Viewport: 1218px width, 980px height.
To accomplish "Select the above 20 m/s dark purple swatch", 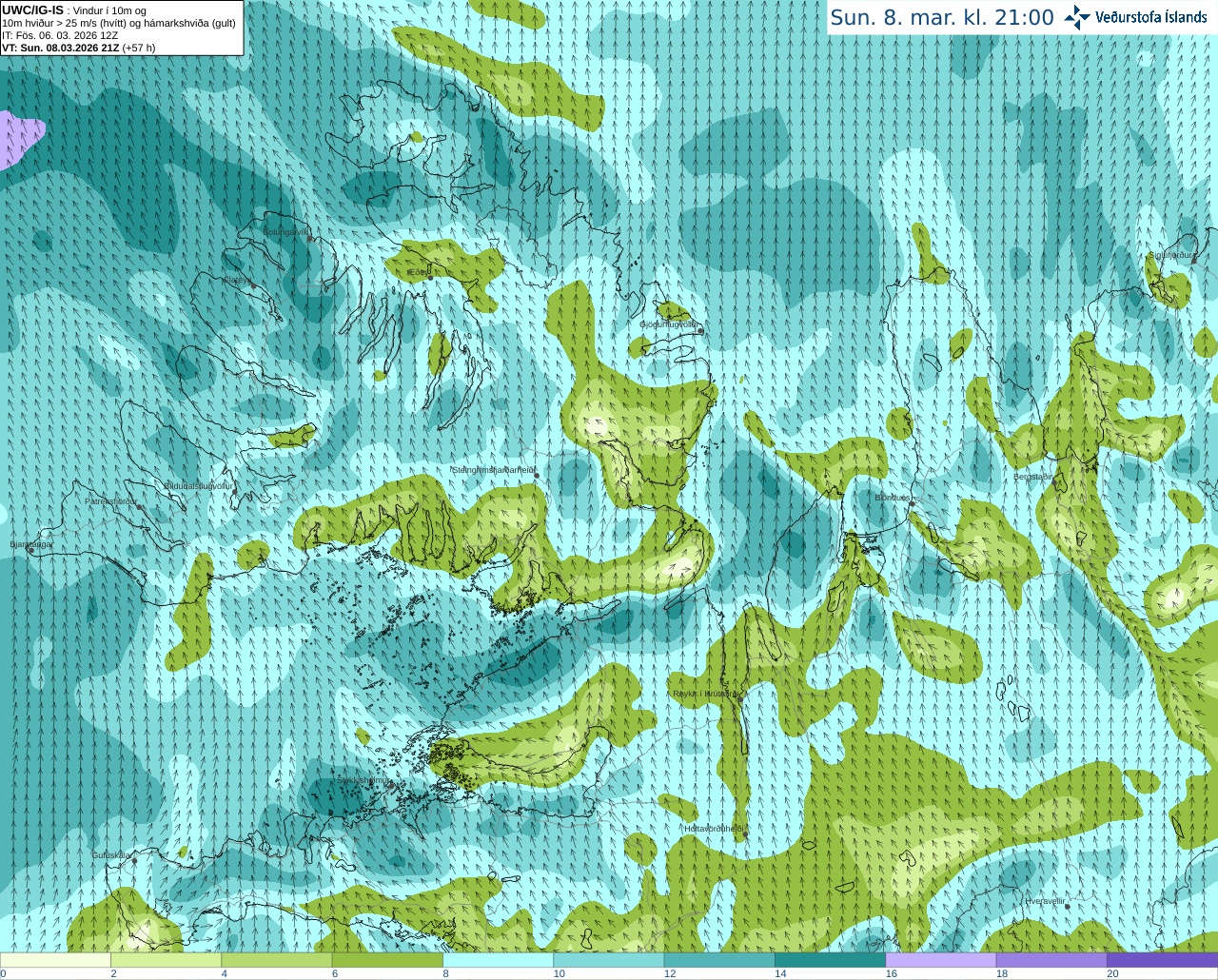I will pyautogui.click(x=1162, y=960).
